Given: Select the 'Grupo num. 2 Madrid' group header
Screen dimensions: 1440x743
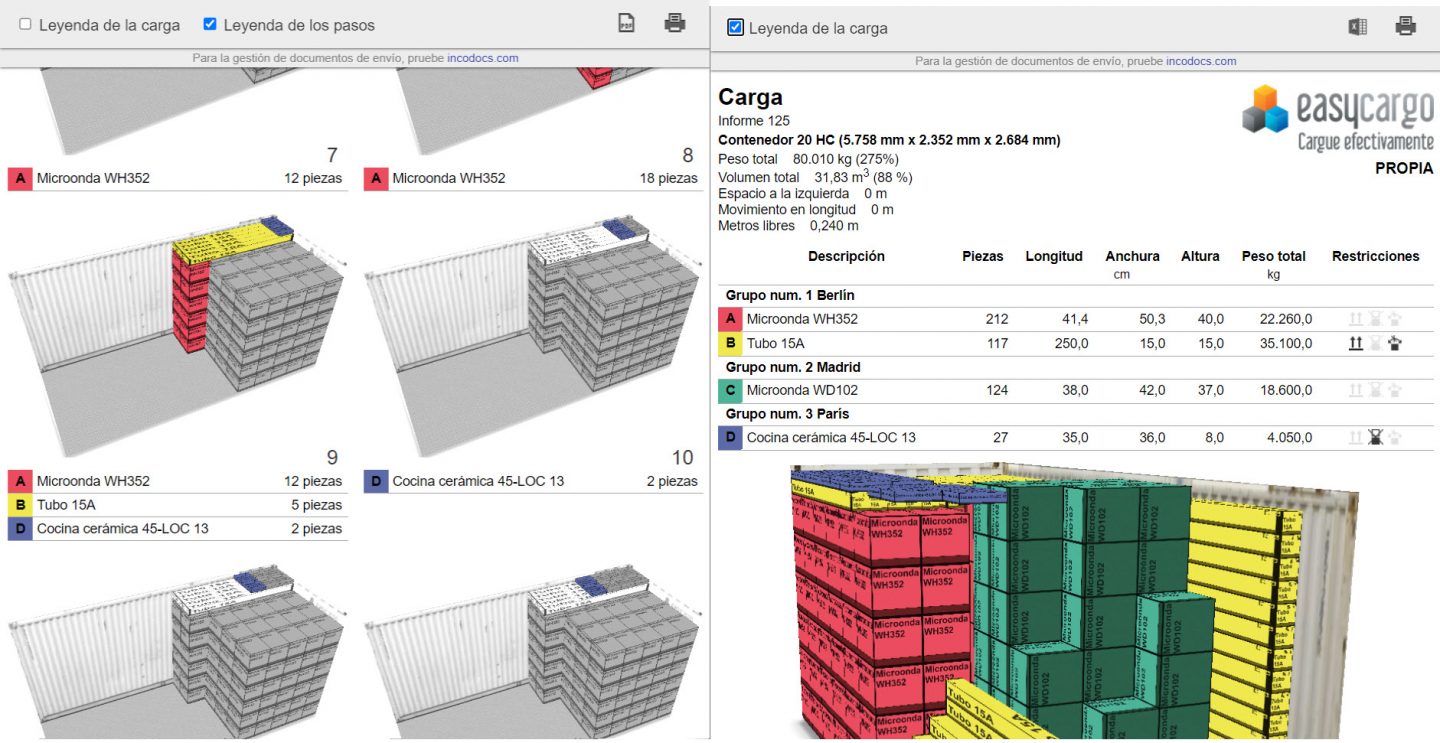Looking at the screenshot, I should [x=795, y=367].
